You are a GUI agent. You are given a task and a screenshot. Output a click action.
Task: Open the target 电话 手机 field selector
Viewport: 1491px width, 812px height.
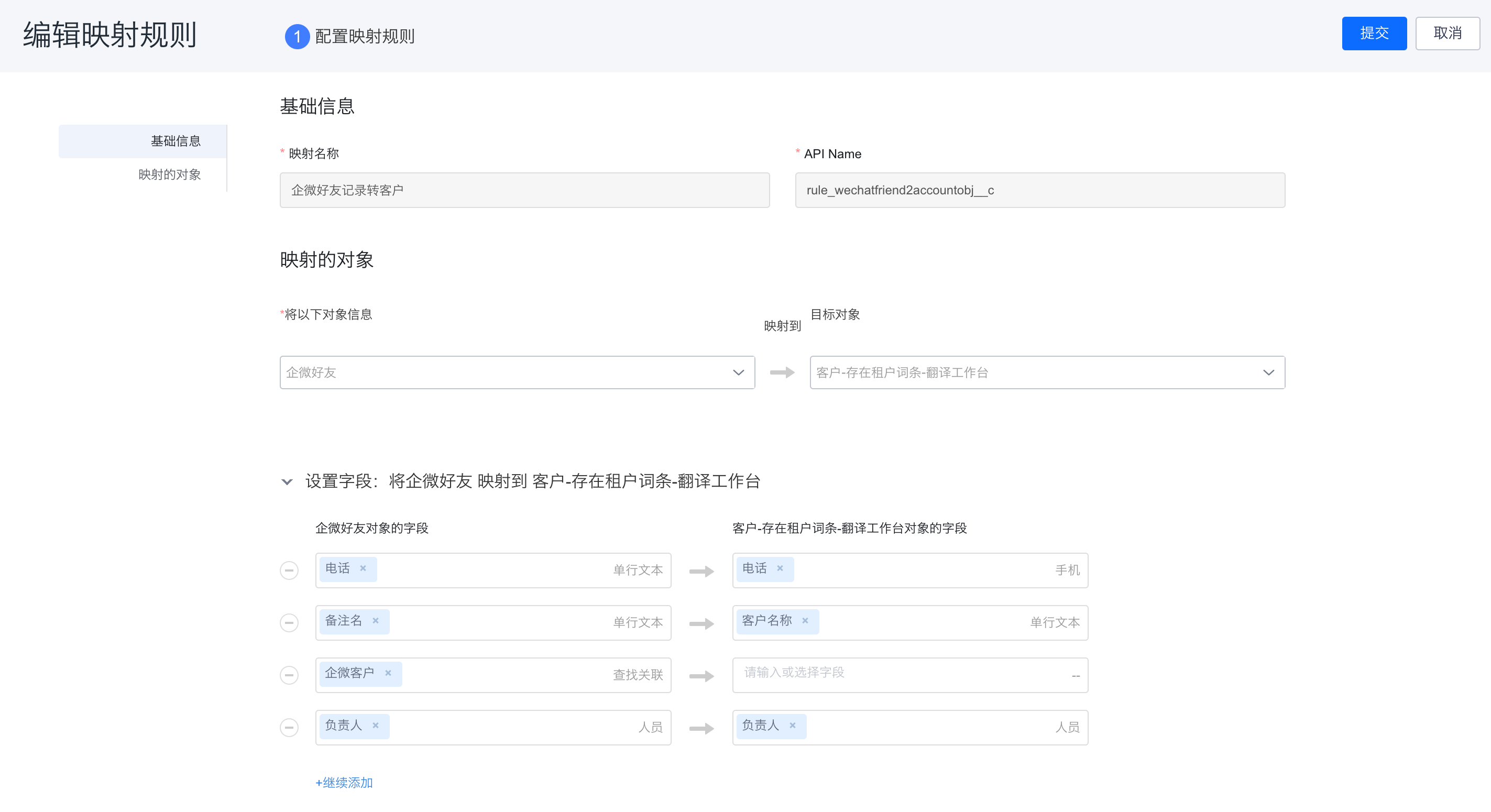910,570
